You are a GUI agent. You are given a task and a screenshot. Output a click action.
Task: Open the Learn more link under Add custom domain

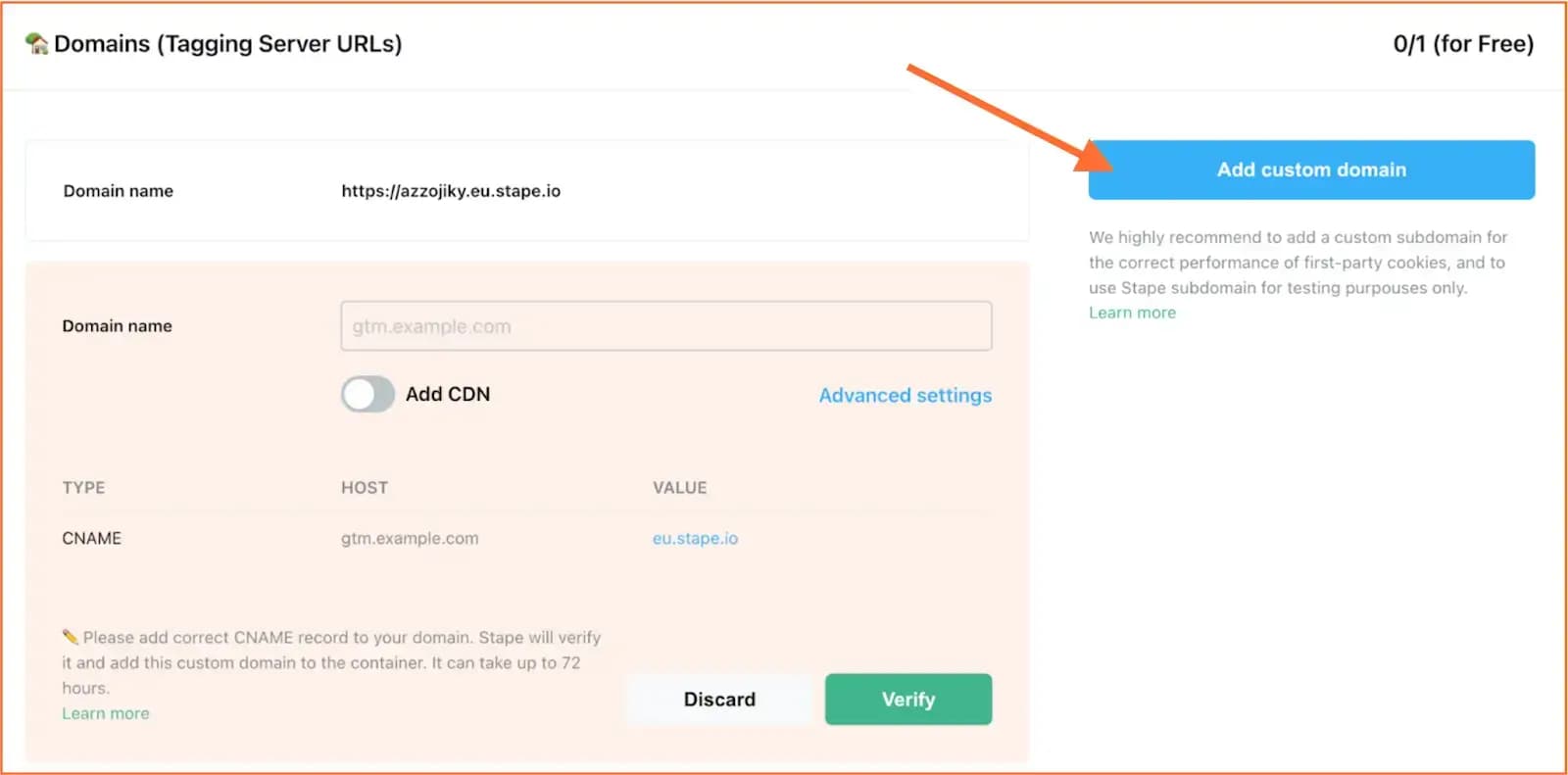[1131, 312]
